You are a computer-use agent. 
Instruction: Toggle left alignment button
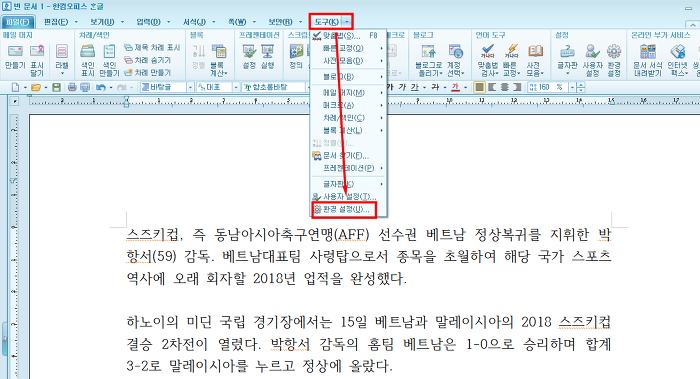492,87
